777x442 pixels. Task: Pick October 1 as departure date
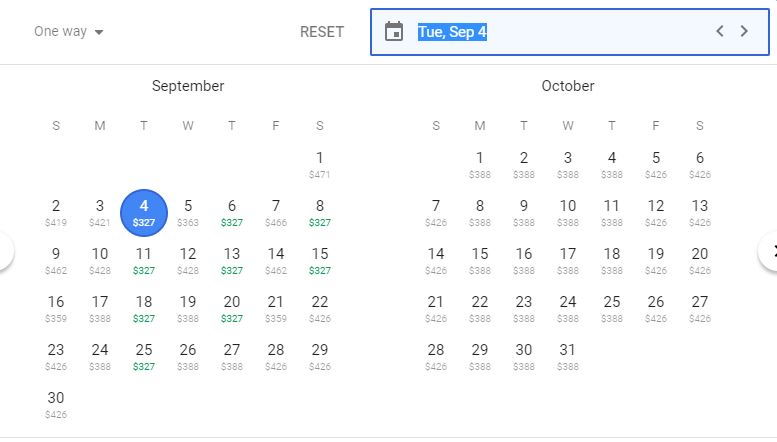click(x=480, y=164)
